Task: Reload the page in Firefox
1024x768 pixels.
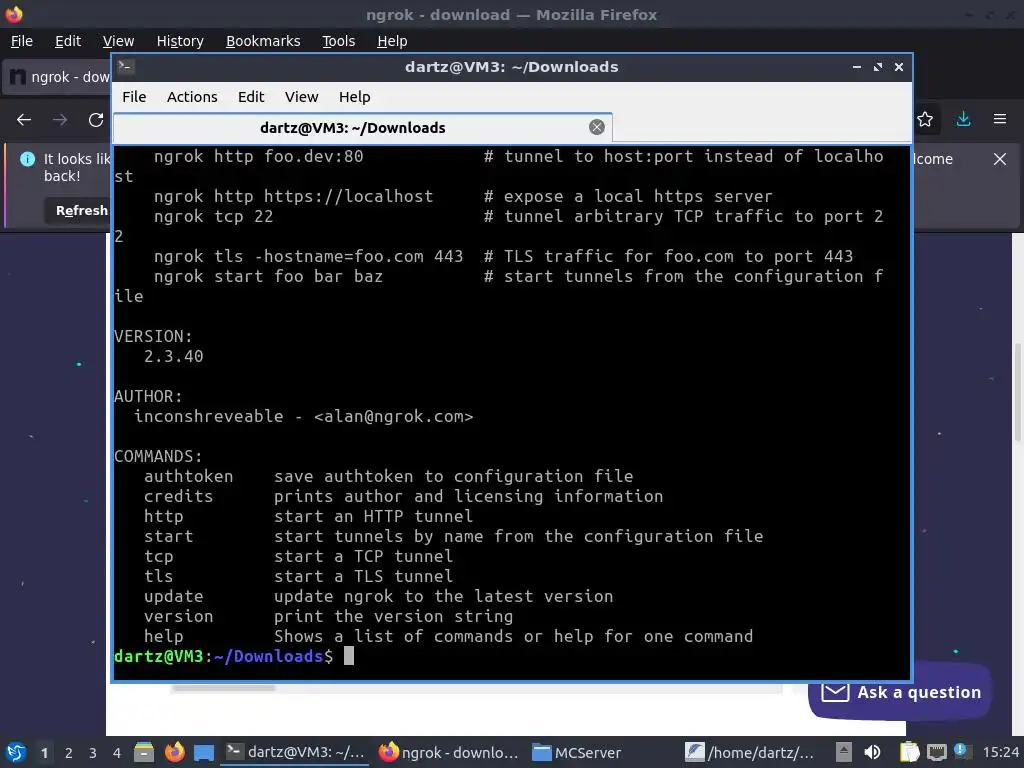Action: click(96, 120)
